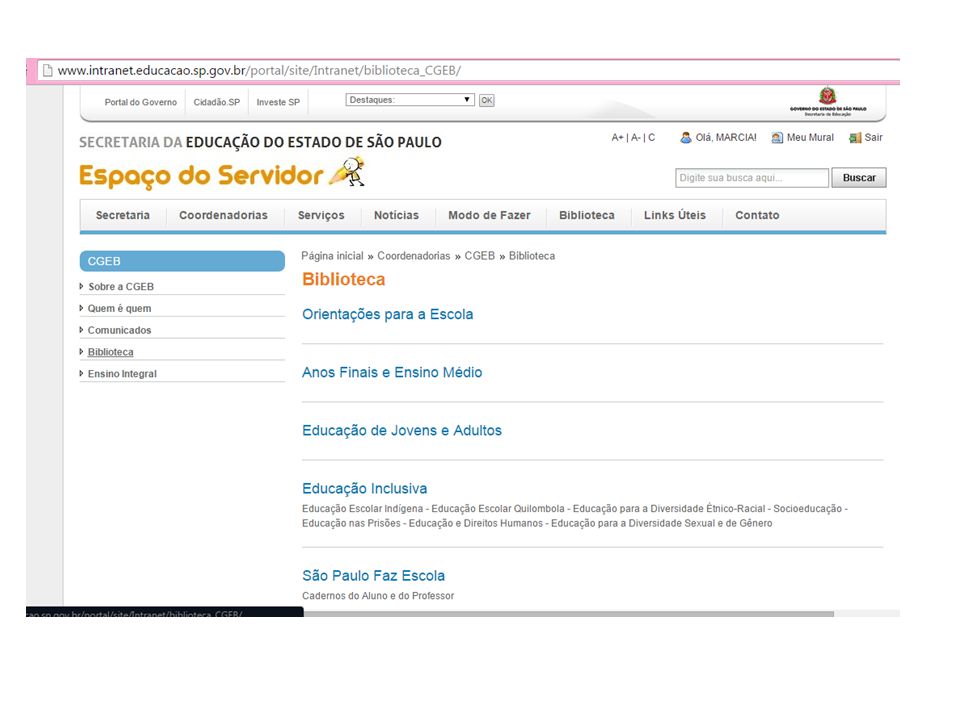The height and width of the screenshot is (720, 960).
Task: Click the page icon in the address bar
Action: point(47,70)
